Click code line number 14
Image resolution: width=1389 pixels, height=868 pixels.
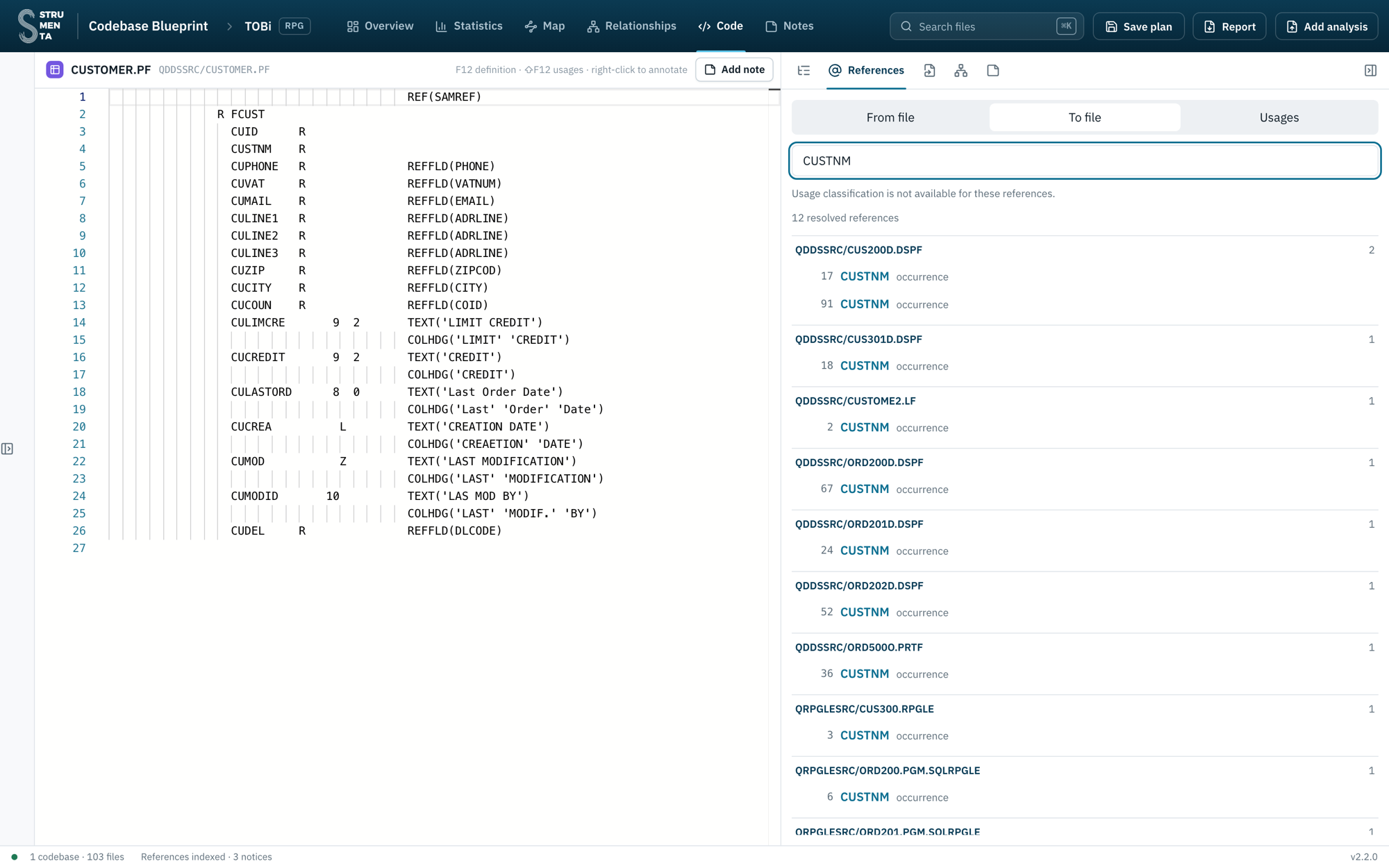click(79, 322)
